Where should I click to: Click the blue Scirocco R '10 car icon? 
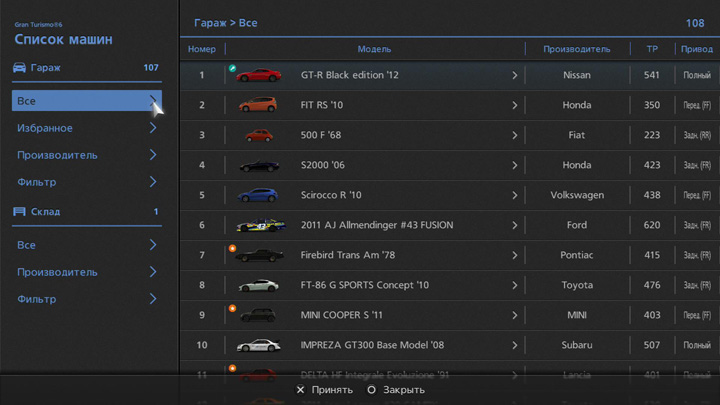coord(258,195)
